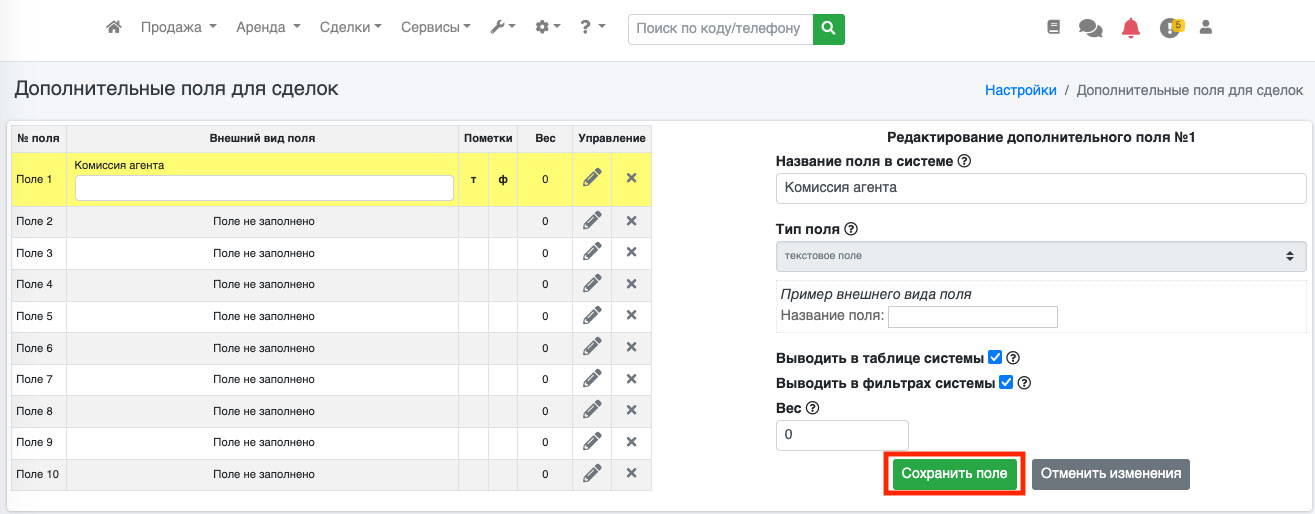The image size is (1315, 514).
Task: Open the Сделки menu
Action: coord(350,28)
